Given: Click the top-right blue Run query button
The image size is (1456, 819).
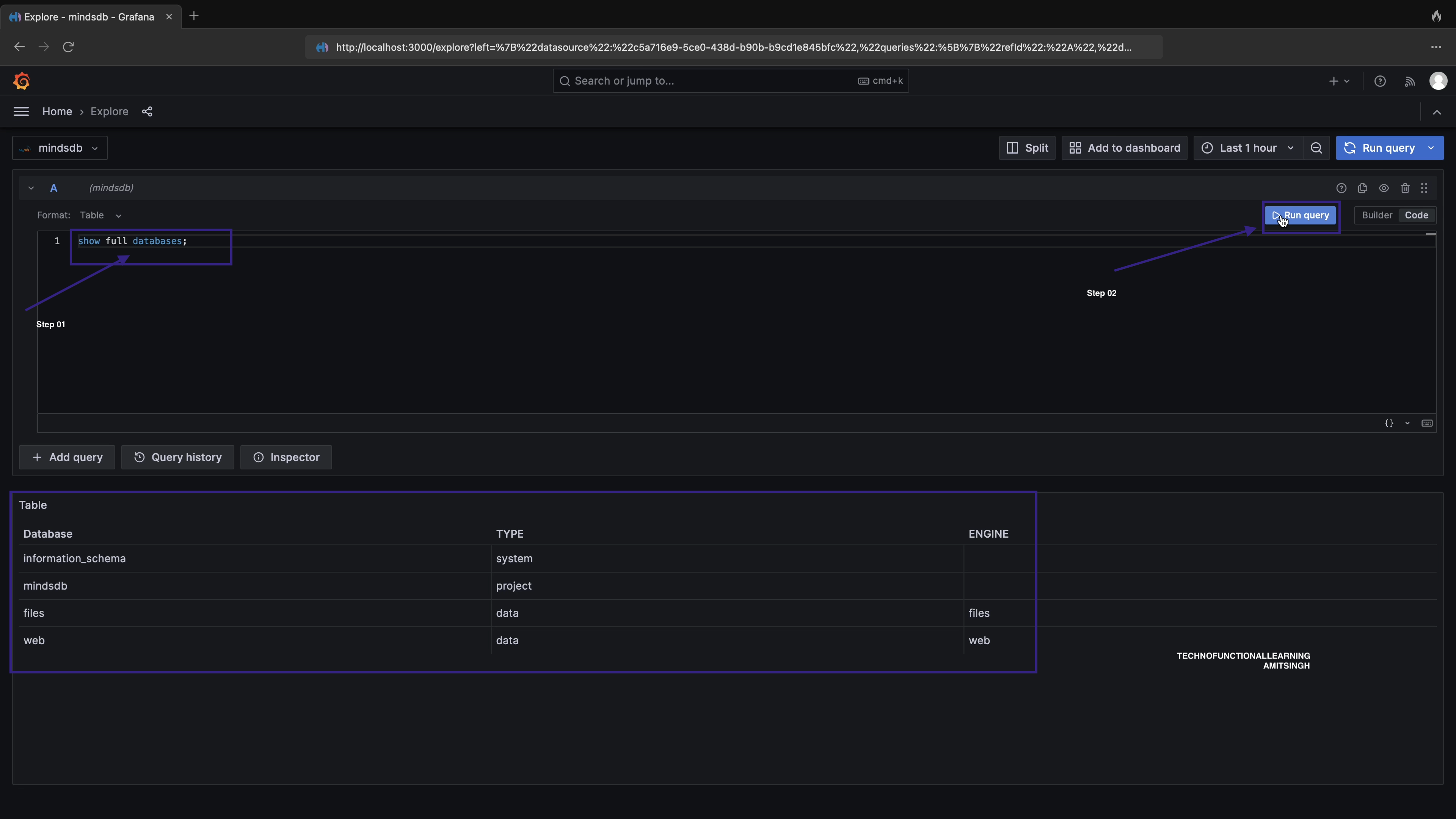Looking at the screenshot, I should 1380,148.
